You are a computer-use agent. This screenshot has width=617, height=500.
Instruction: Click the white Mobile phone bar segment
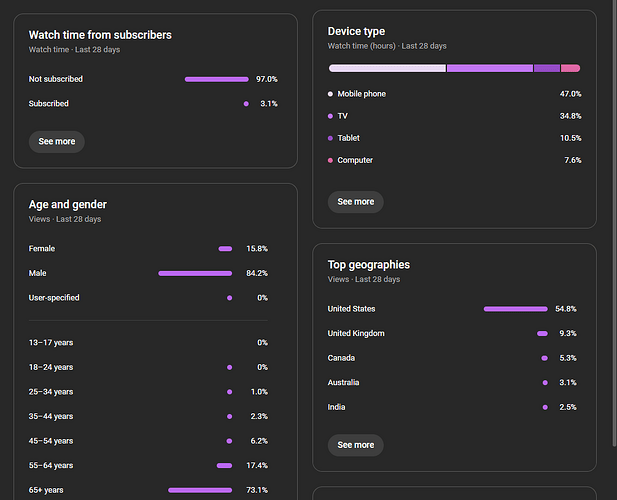(x=387, y=68)
